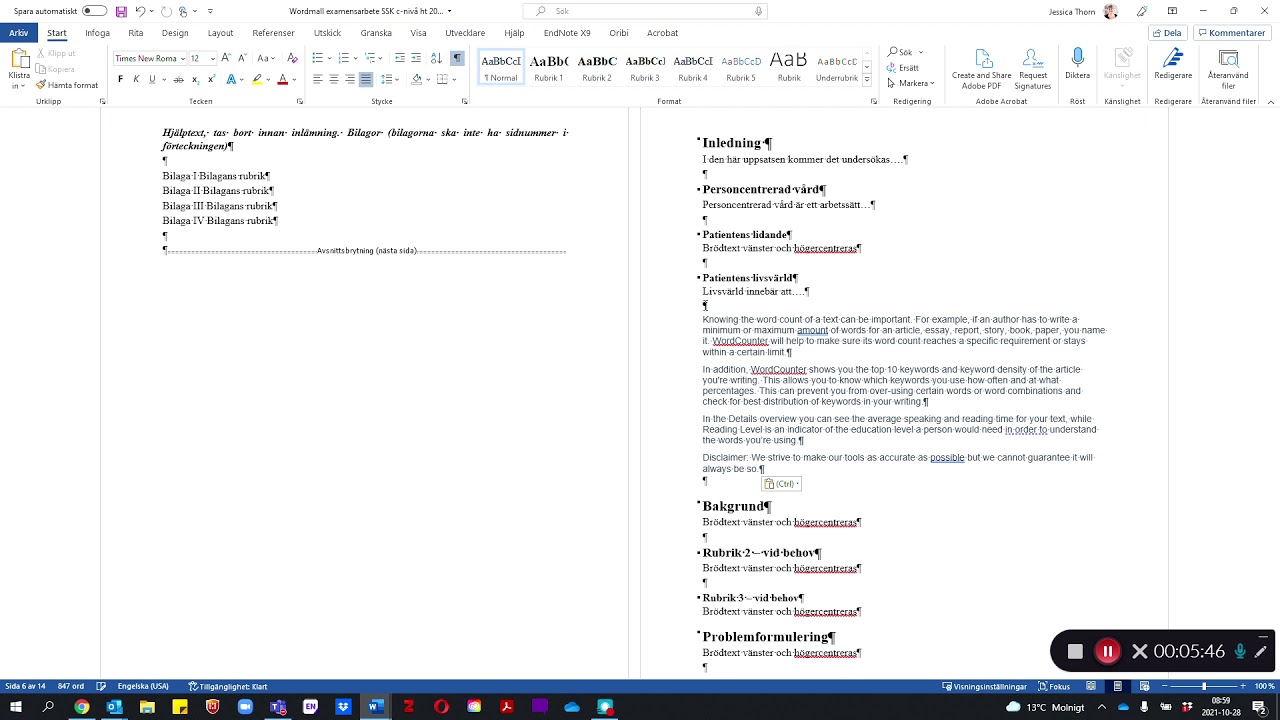Toggle justified text alignment
Image resolution: width=1280 pixels, height=720 pixels.
(x=366, y=79)
